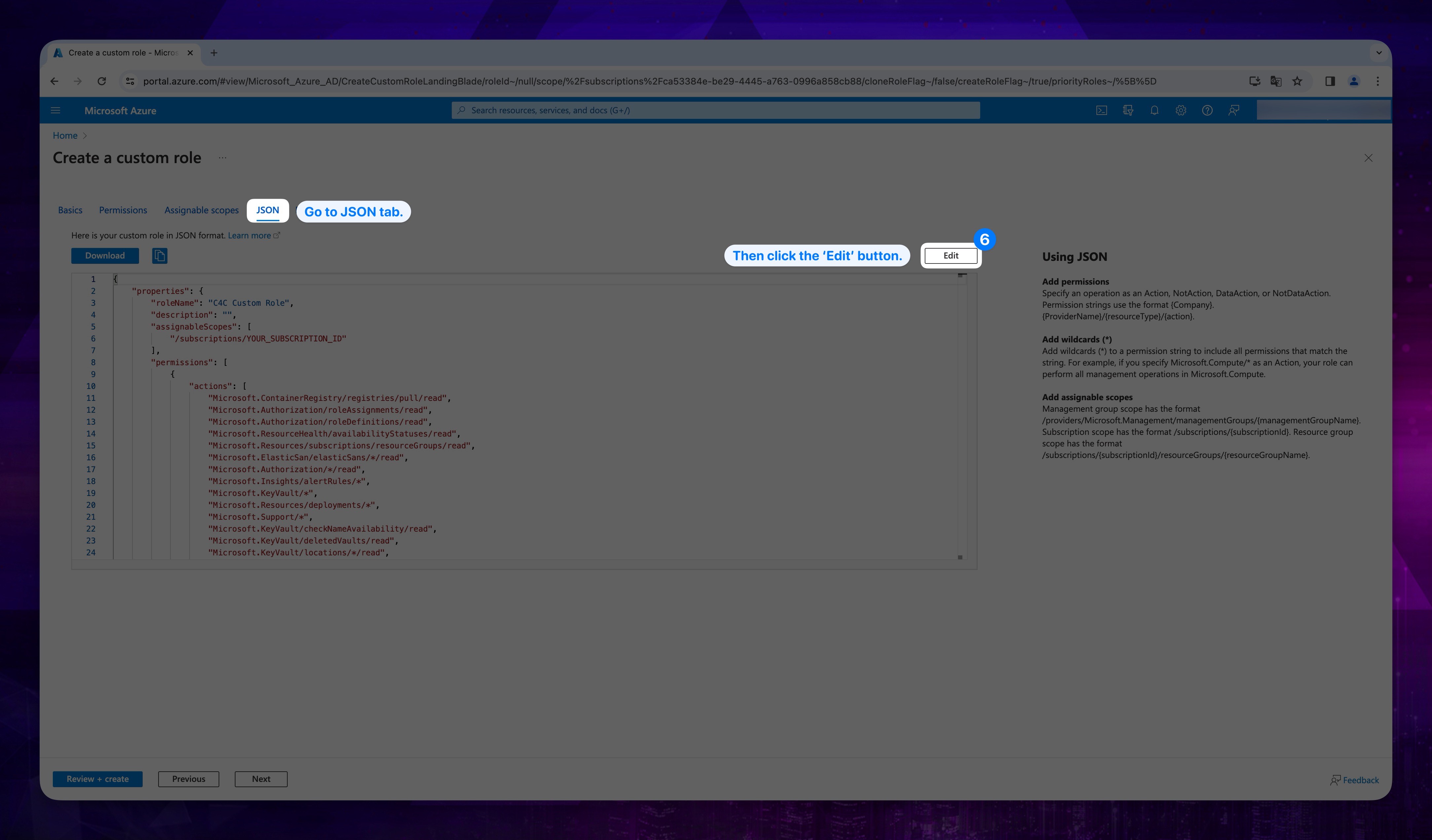Click the Microsoft.Support/* line
The width and height of the screenshot is (1432, 840).
pos(260,517)
